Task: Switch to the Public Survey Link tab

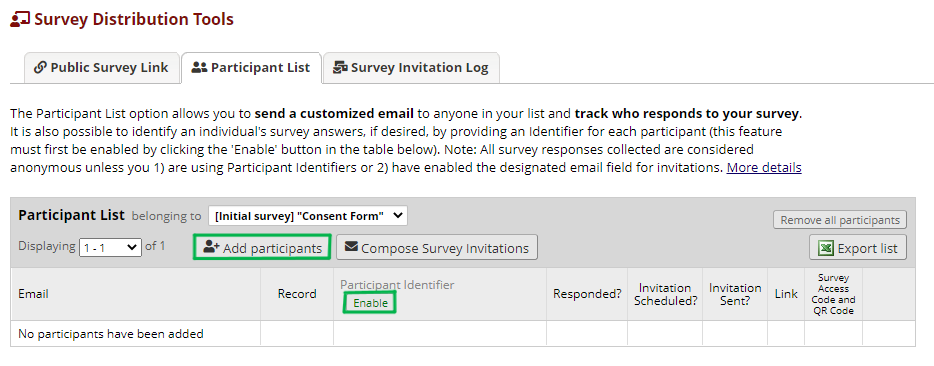Action: (x=101, y=67)
